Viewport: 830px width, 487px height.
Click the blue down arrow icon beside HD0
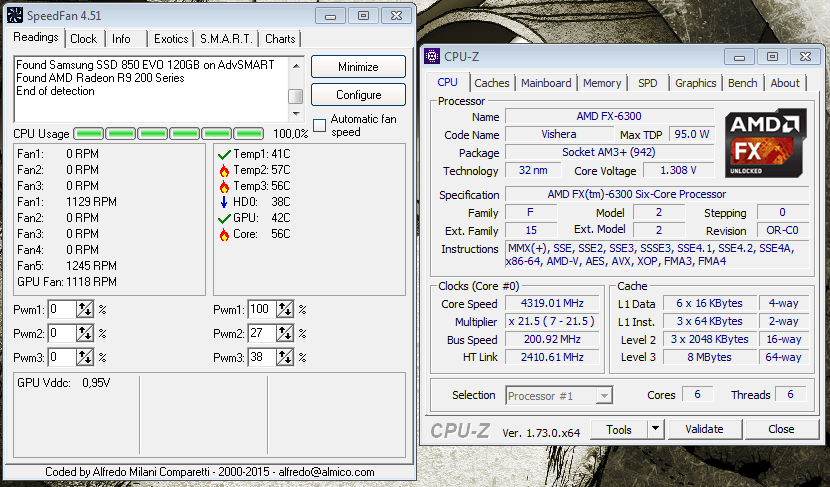point(224,202)
